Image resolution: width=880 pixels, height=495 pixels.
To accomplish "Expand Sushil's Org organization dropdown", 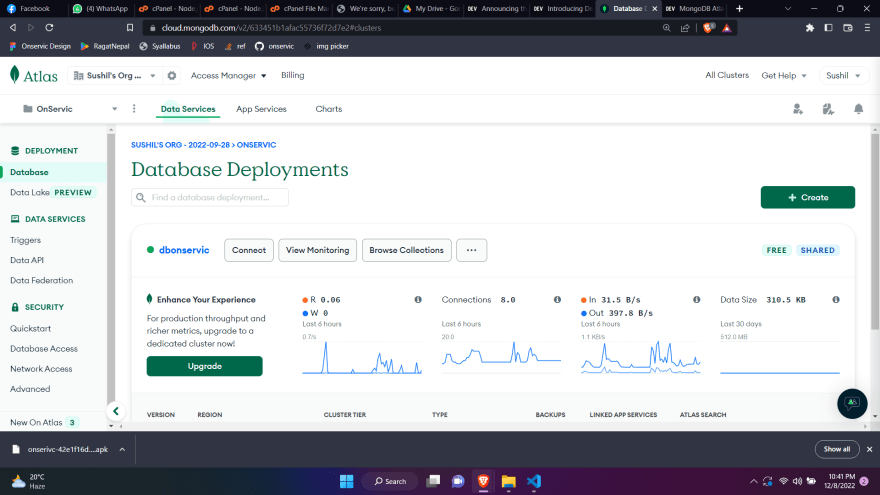I will pyautogui.click(x=114, y=76).
